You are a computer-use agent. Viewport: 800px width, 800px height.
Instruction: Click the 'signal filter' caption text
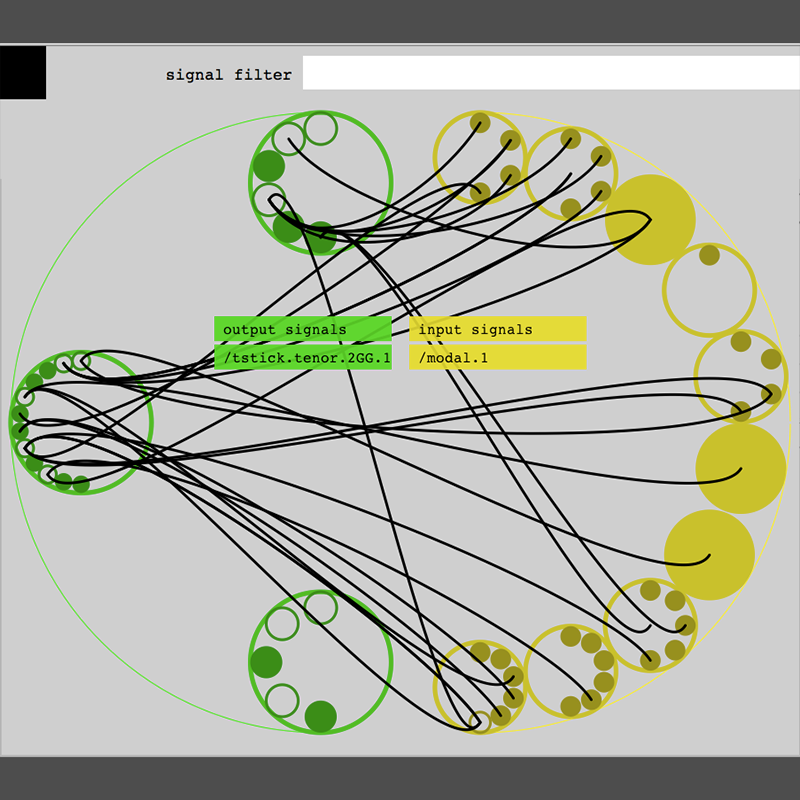click(229, 75)
